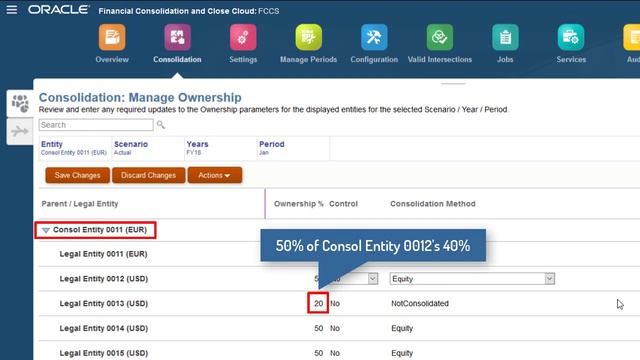Open the hamburger navigator menu
This screenshot has height=360, width=640.
pos(12,10)
